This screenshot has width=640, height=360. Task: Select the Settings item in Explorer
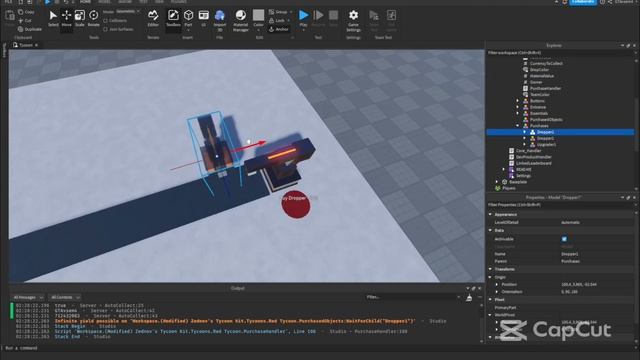click(523, 176)
